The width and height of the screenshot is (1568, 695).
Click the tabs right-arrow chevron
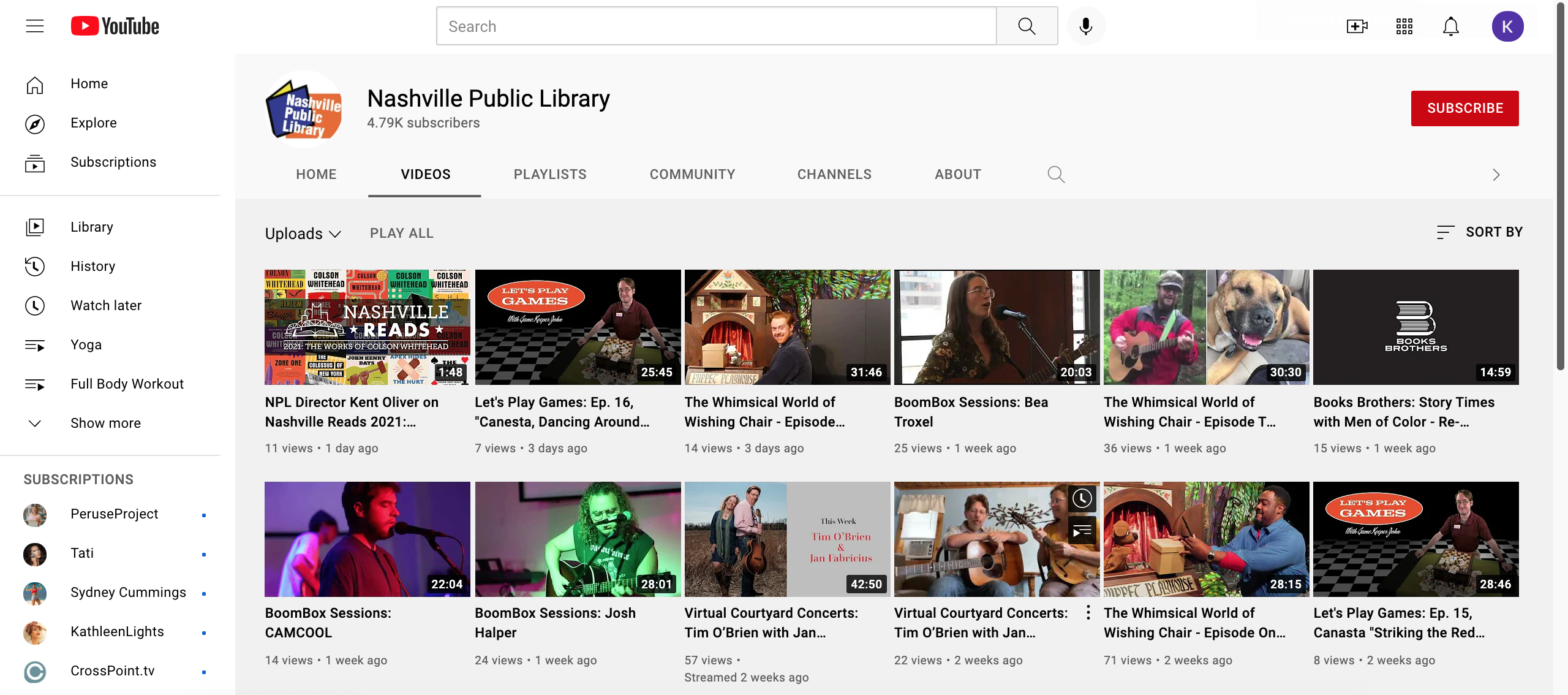click(x=1496, y=175)
